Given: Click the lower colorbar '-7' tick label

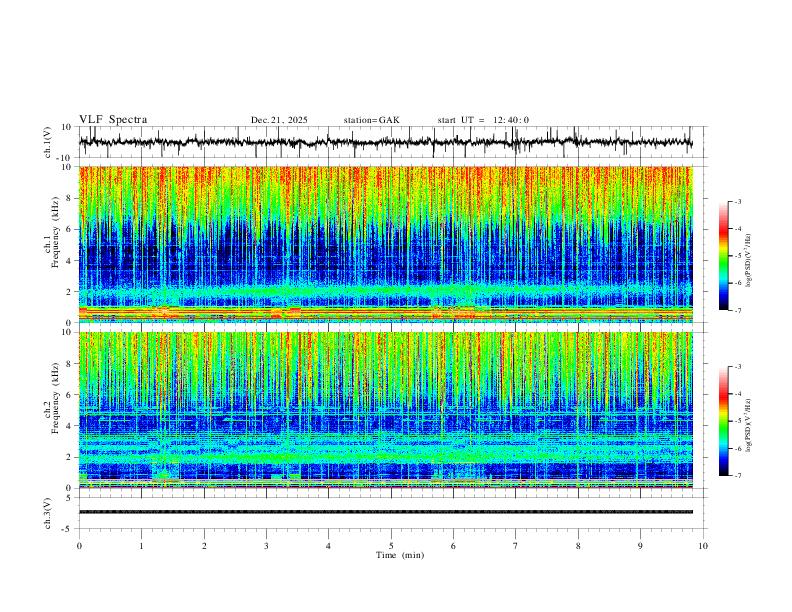Looking at the screenshot, I should point(737,475).
